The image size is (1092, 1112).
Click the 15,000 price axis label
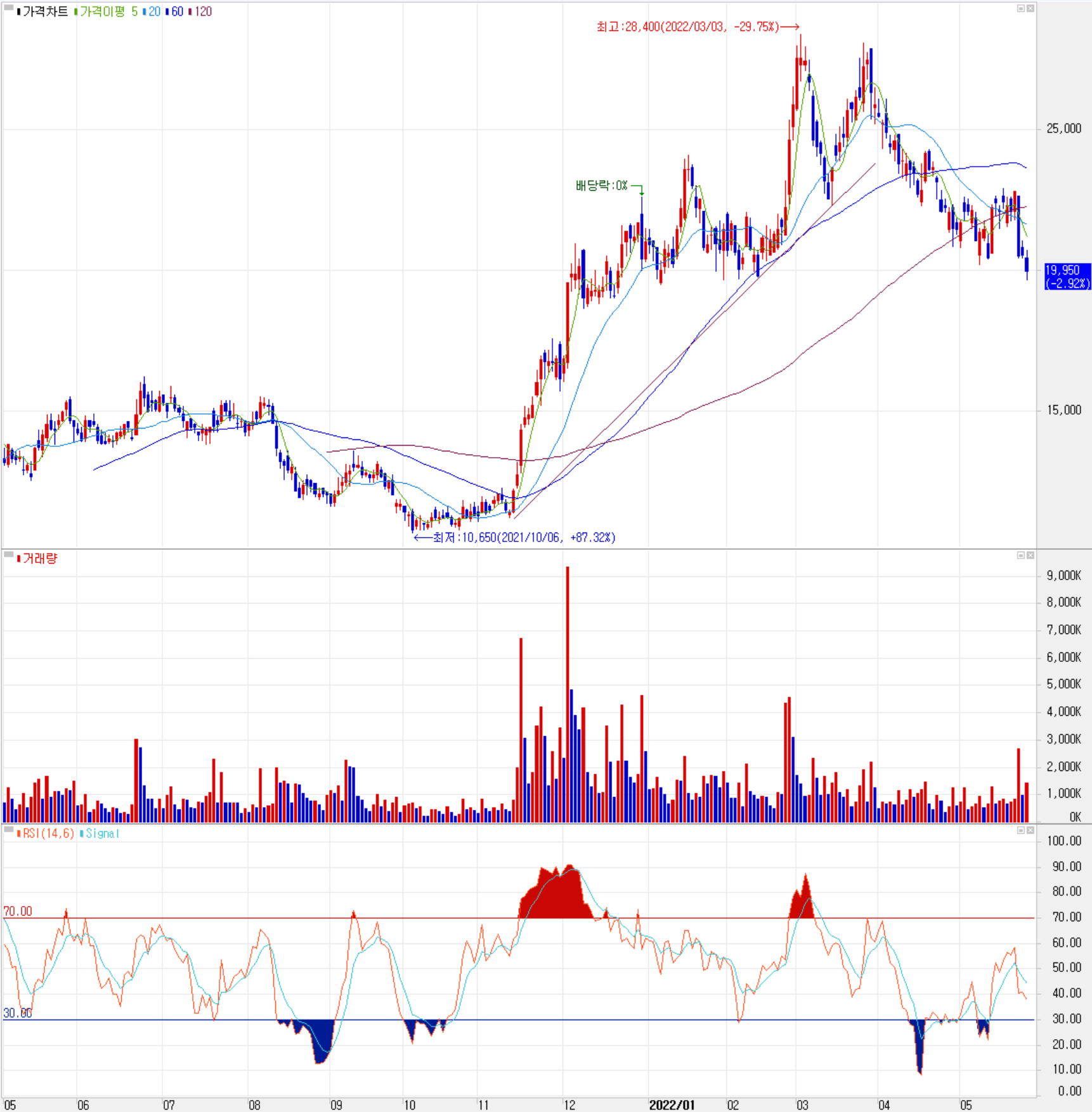click(x=1063, y=410)
